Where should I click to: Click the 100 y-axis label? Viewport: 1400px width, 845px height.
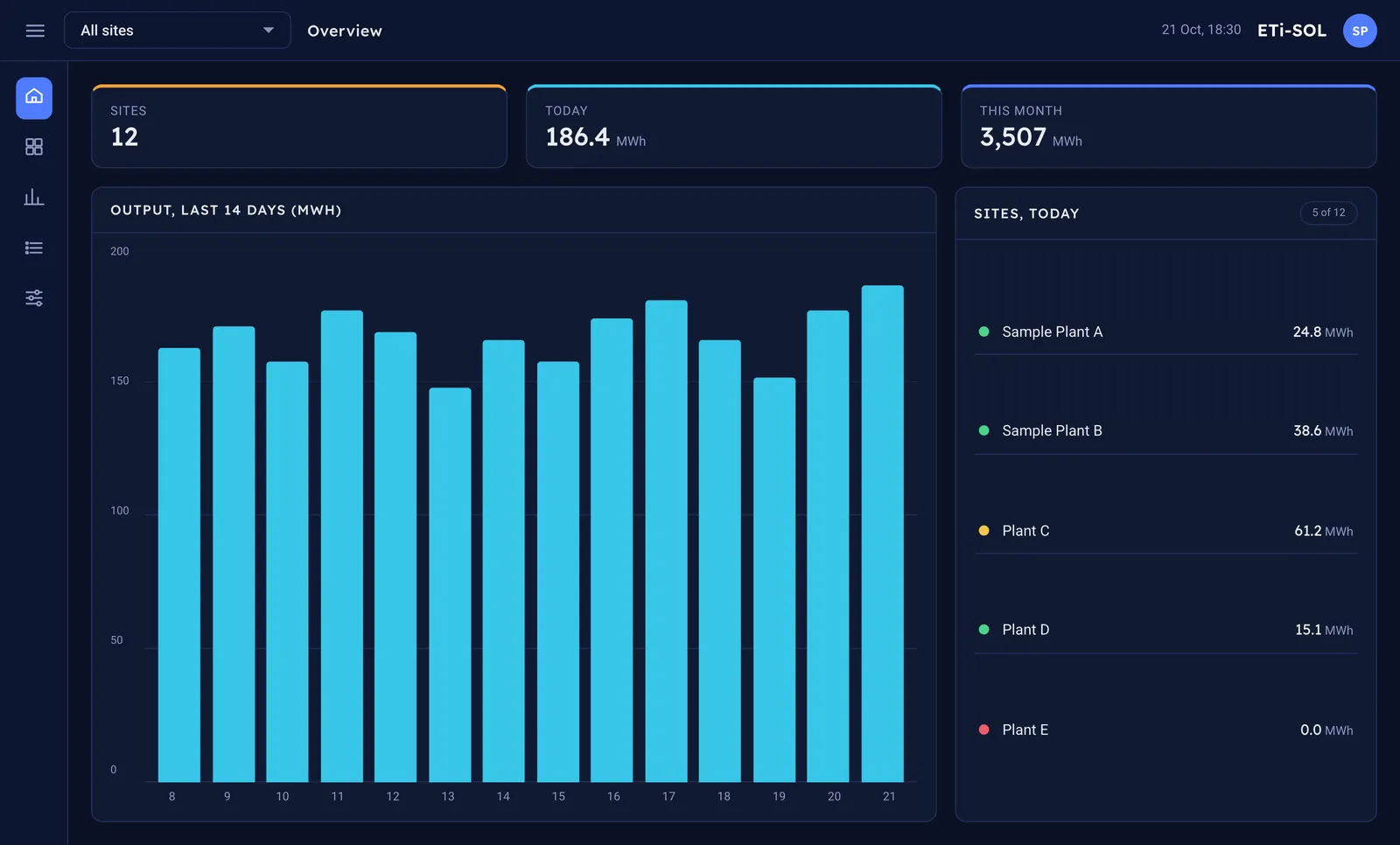point(120,511)
